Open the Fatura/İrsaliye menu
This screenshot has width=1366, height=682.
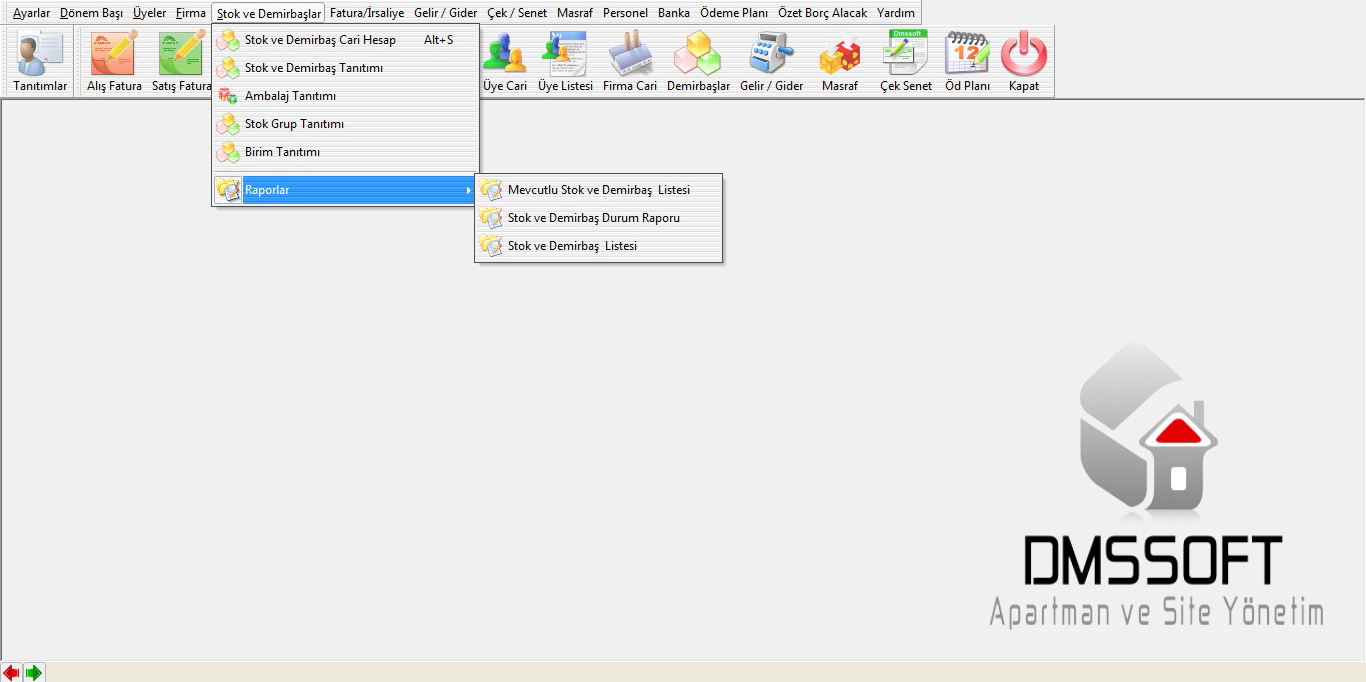coord(368,13)
